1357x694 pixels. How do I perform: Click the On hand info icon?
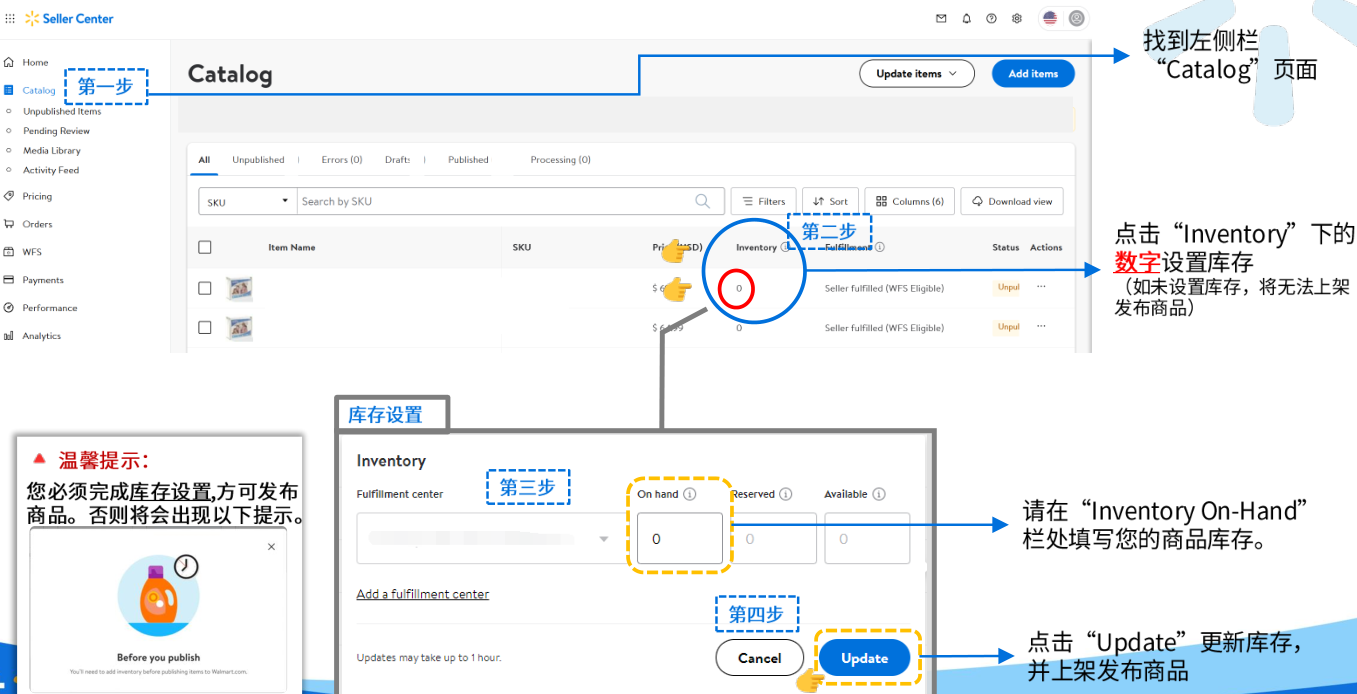tap(690, 494)
